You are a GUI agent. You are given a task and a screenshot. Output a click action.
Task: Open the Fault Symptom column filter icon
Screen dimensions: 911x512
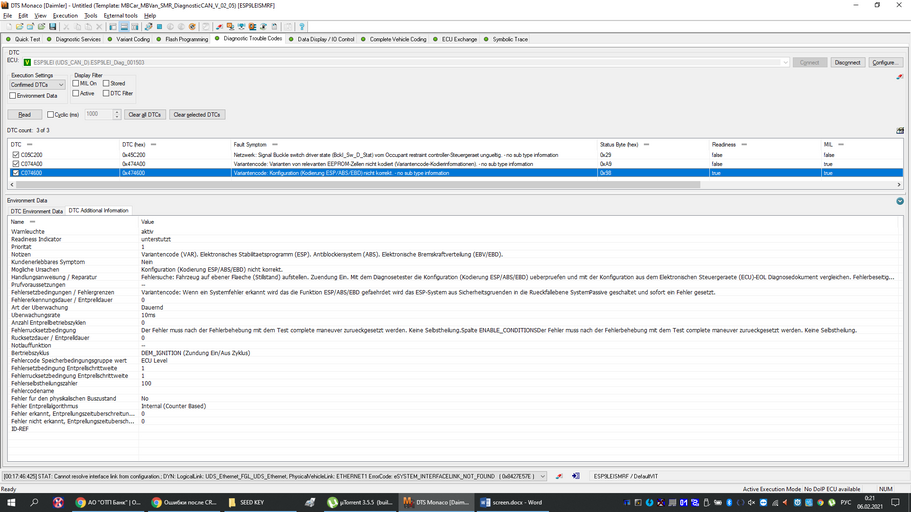coord(275,144)
